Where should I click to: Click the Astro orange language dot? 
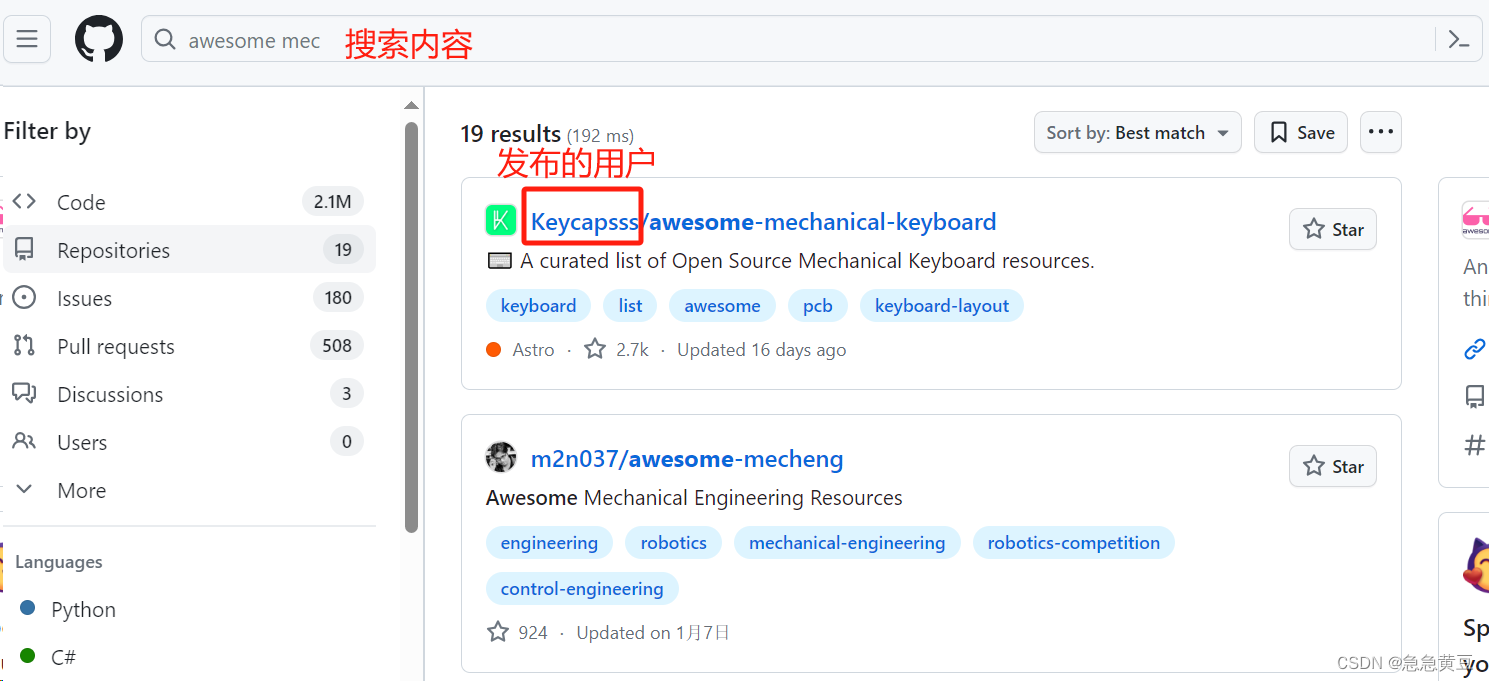[x=493, y=350]
